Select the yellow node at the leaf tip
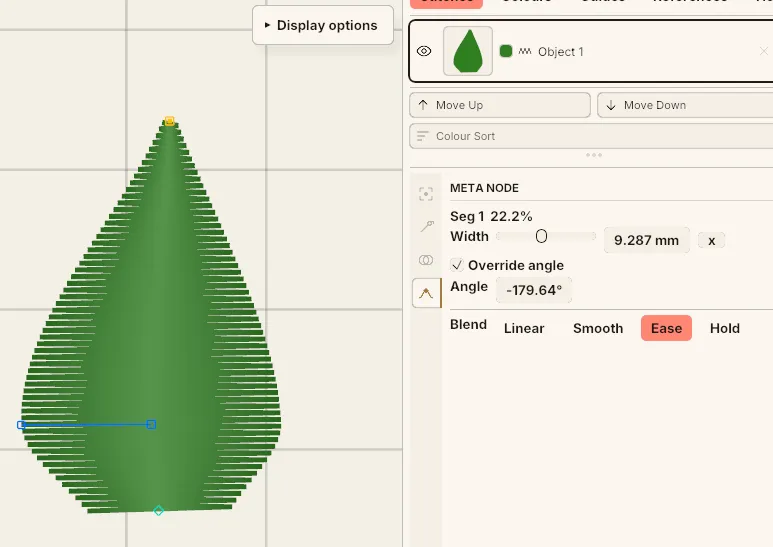 [x=169, y=121]
